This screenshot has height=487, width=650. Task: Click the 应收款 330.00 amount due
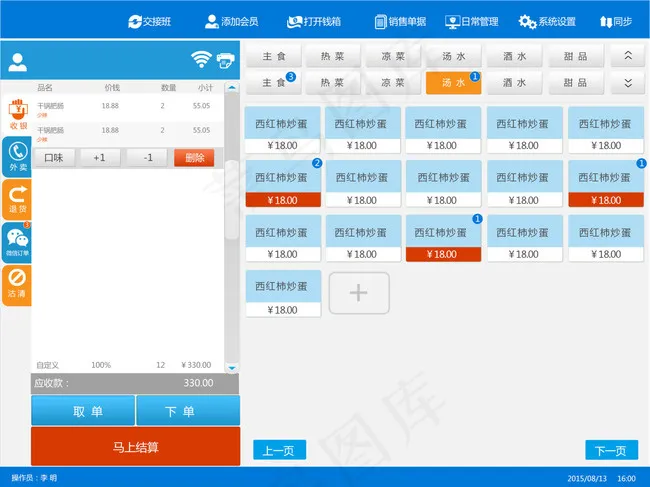click(135, 383)
